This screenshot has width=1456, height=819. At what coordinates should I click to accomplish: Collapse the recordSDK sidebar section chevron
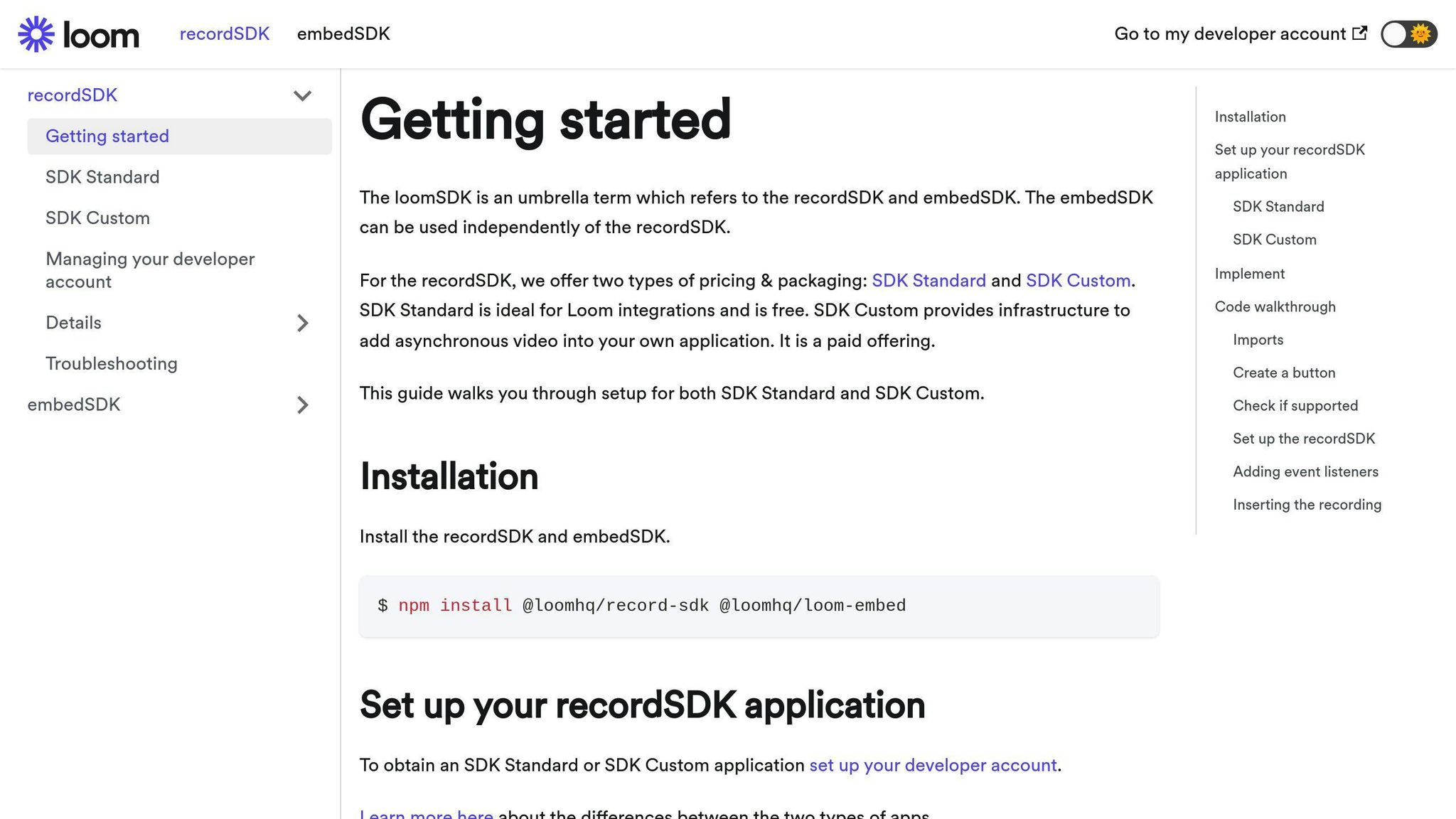pyautogui.click(x=302, y=95)
